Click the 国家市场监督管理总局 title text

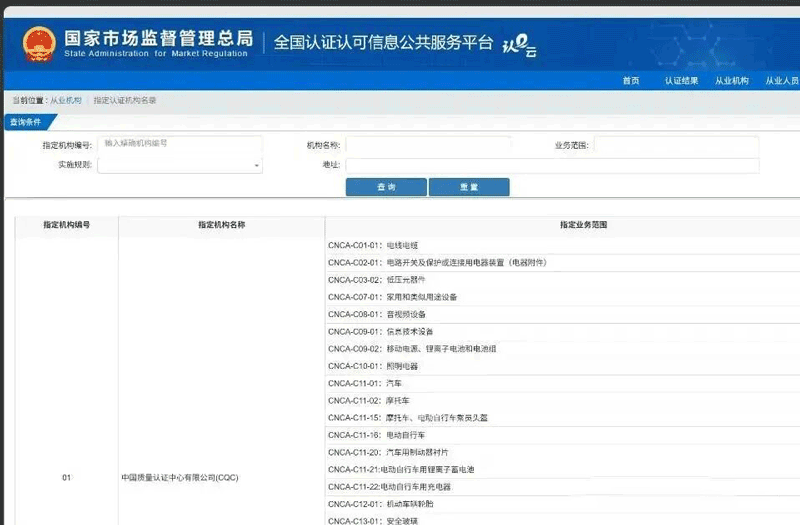159,38
